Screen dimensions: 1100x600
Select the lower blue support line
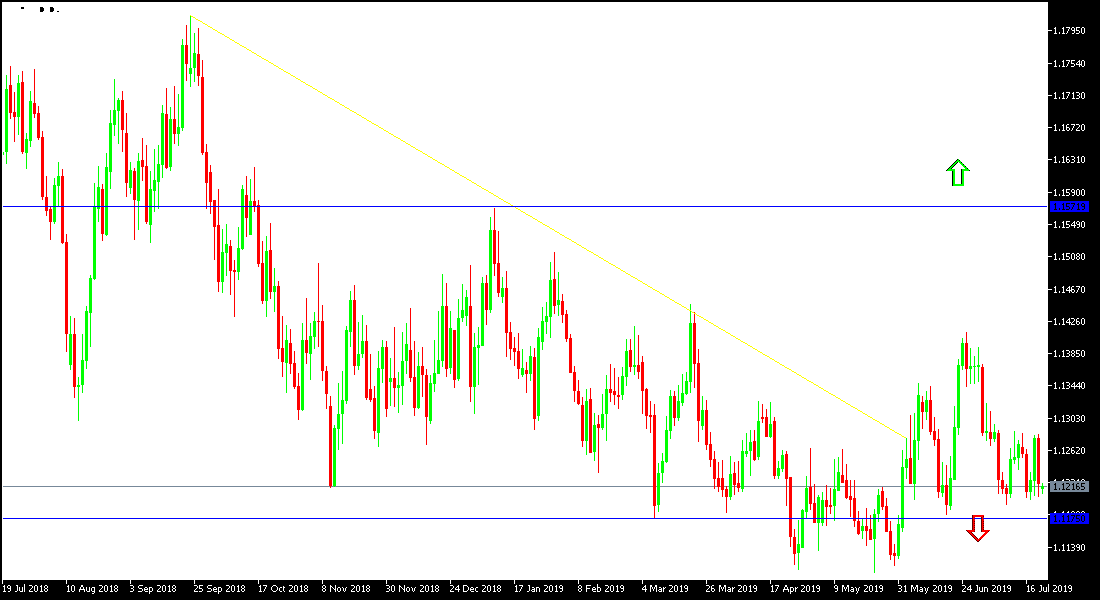click(x=400, y=519)
